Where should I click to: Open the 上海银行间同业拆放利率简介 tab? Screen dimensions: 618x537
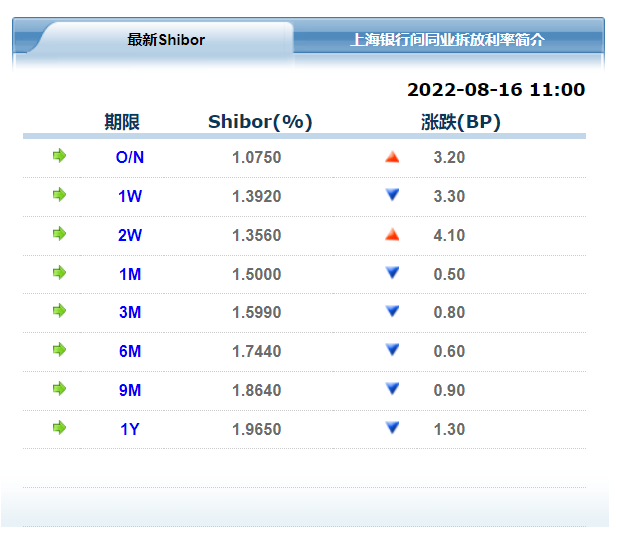pyautogui.click(x=447, y=40)
